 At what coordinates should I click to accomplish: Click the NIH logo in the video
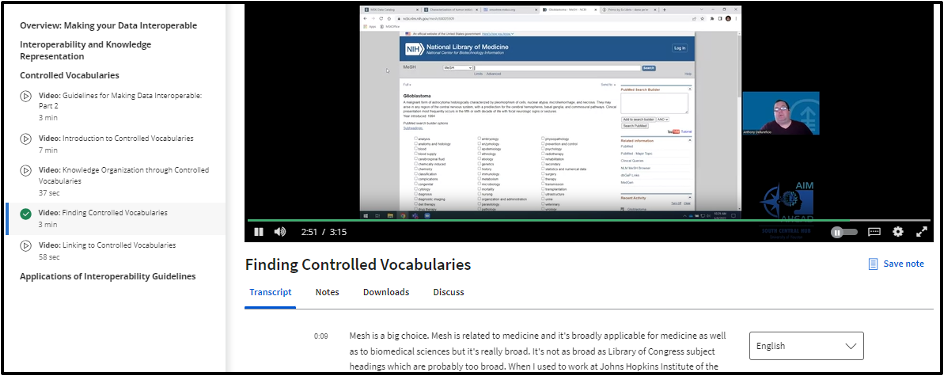[414, 49]
